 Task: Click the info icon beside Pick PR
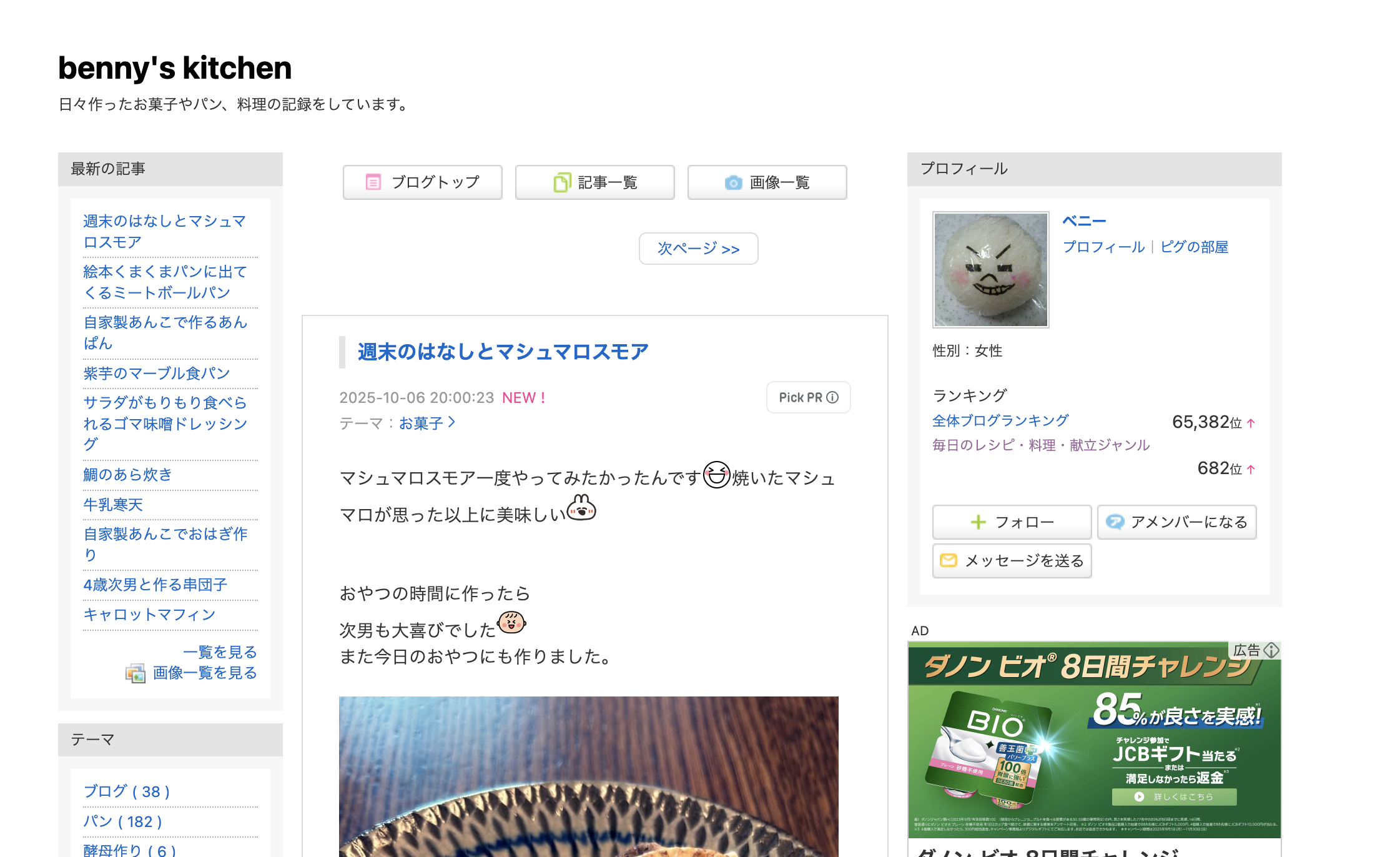[832, 397]
